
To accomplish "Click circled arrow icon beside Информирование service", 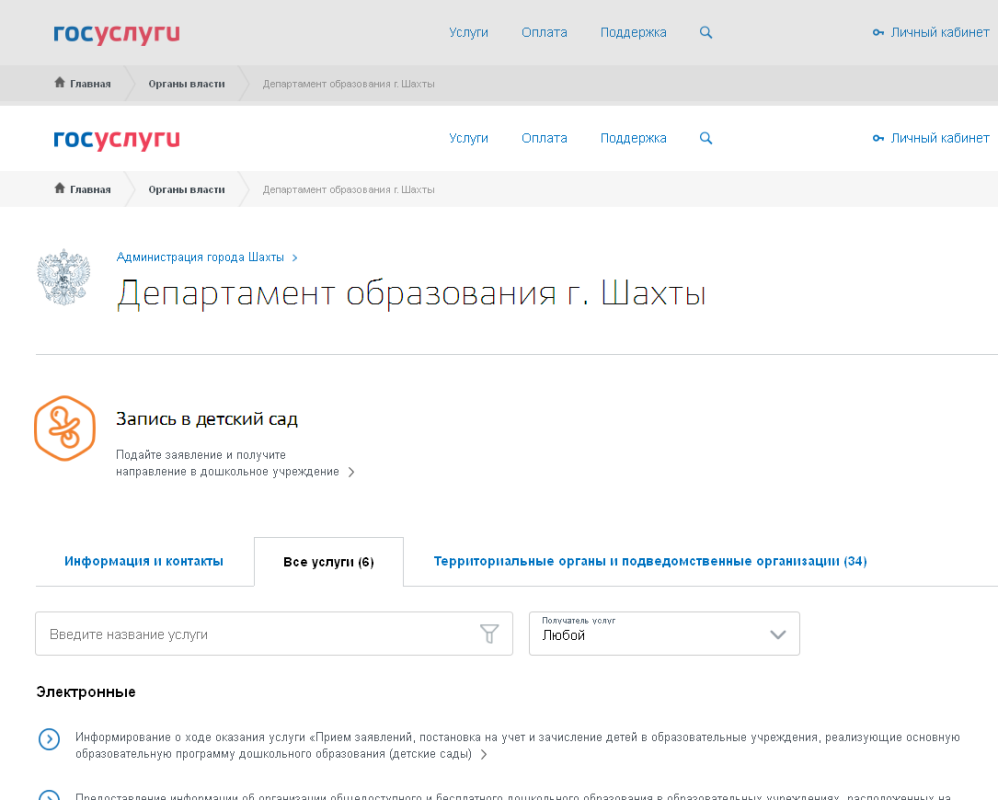I will 49,739.
